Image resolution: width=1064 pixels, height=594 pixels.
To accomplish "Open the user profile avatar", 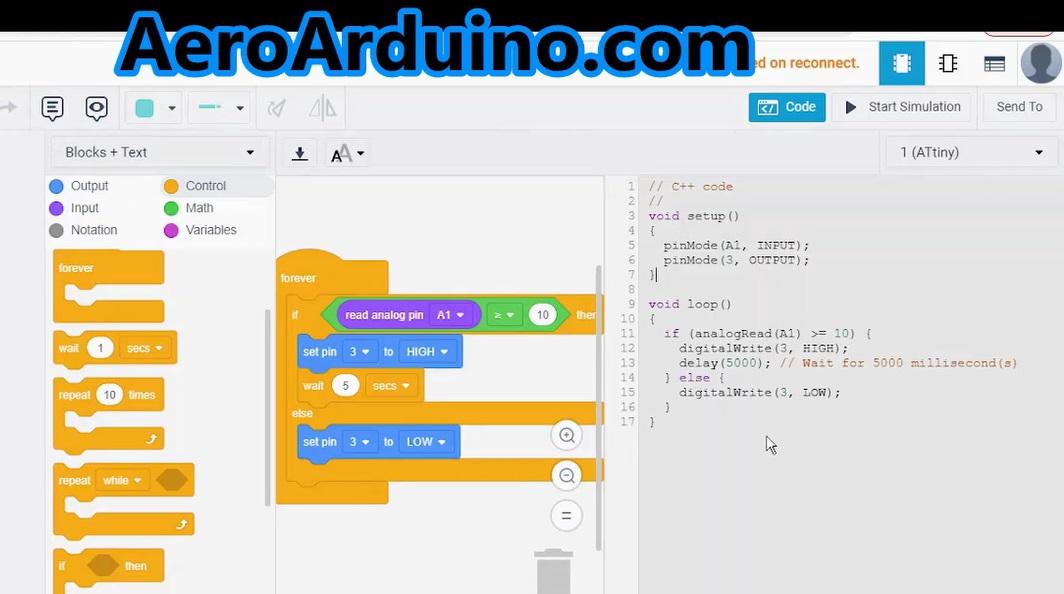I will pyautogui.click(x=1040, y=62).
